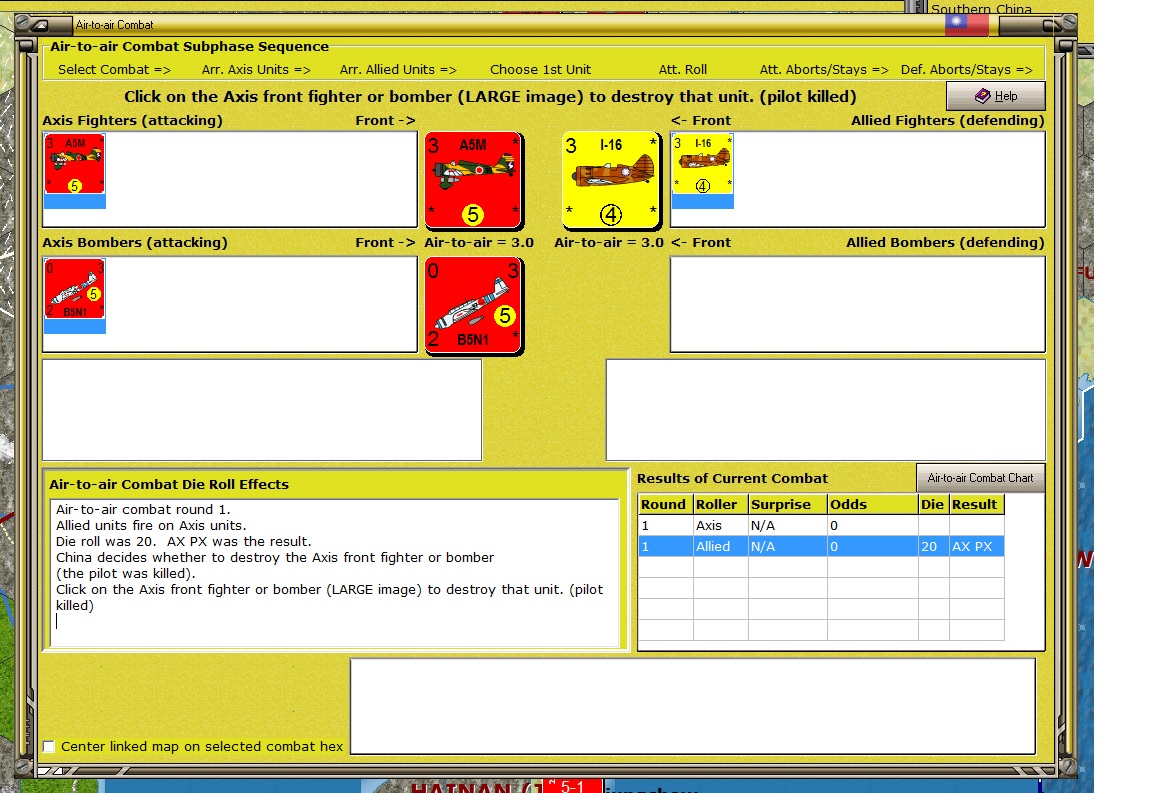Click the window control at title bar right
Screen dimensions: 1152x793
tap(1049, 25)
